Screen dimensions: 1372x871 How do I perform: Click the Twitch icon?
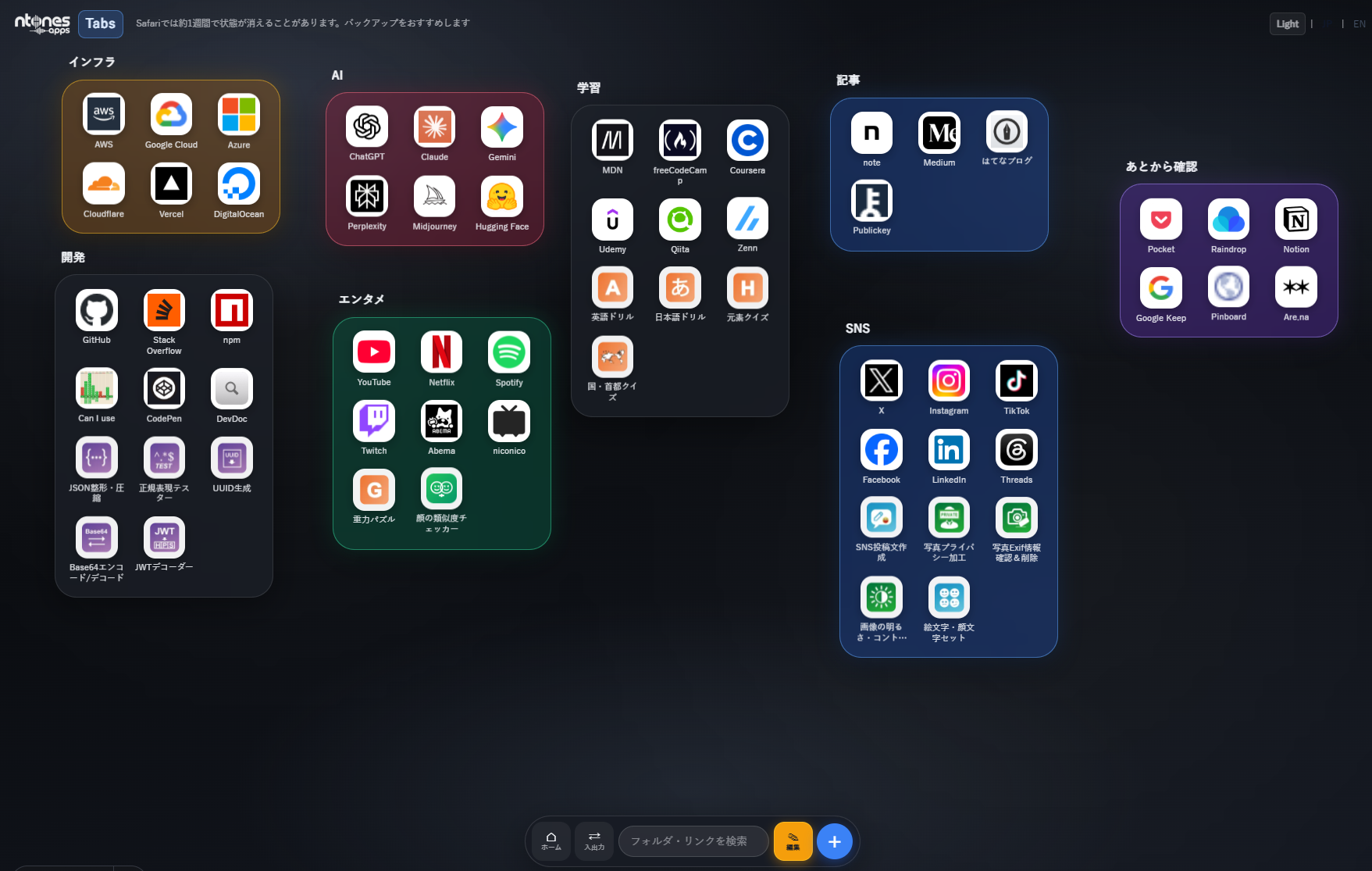(374, 421)
